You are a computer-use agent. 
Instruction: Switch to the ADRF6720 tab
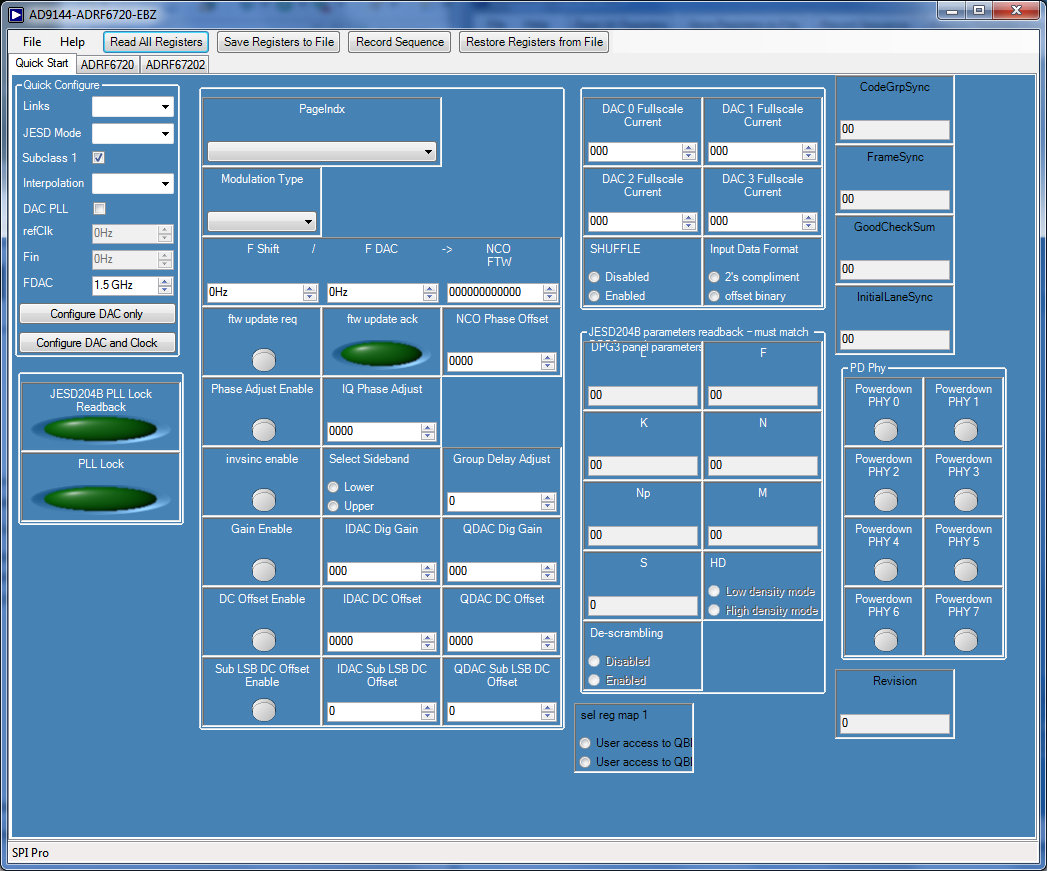(107, 65)
